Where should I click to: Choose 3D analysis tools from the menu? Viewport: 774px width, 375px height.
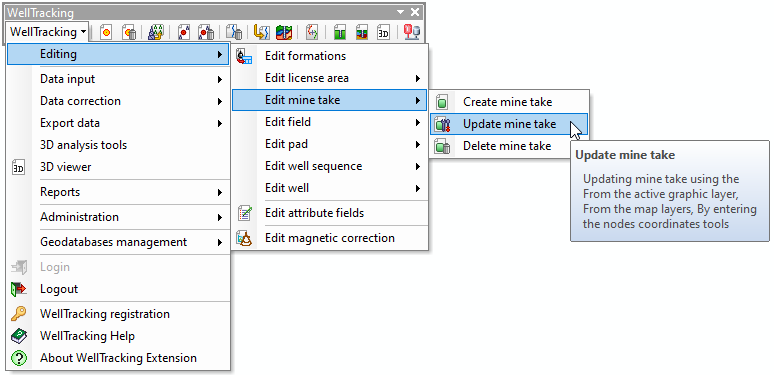(x=118, y=145)
